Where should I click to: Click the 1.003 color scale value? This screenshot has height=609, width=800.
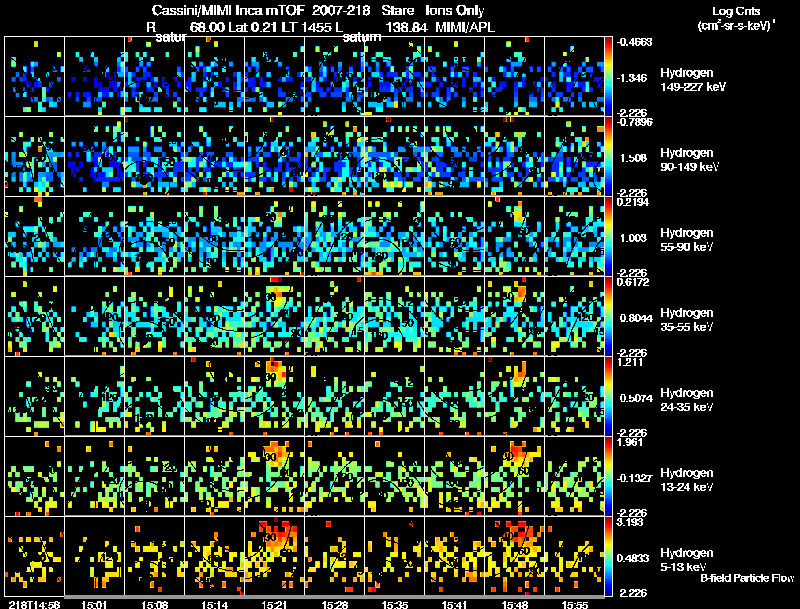tap(633, 238)
